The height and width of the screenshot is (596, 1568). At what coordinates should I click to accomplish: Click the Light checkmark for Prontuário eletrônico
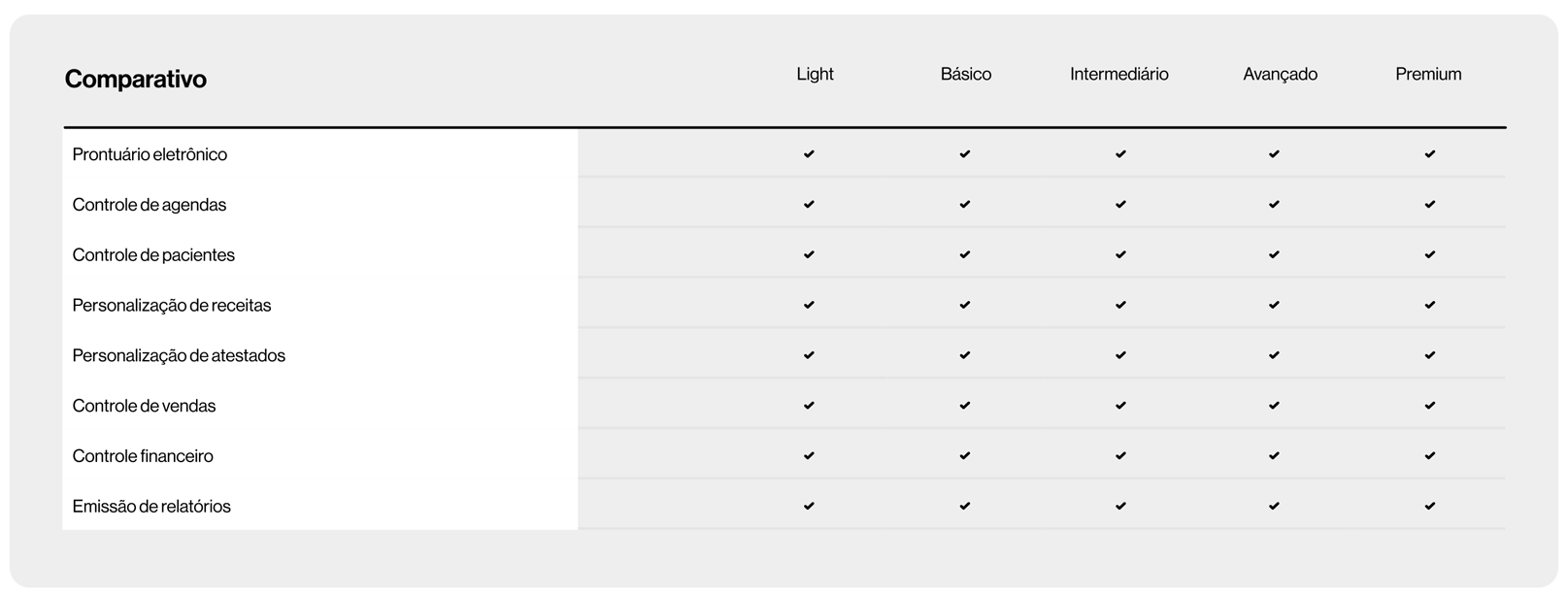(x=809, y=154)
